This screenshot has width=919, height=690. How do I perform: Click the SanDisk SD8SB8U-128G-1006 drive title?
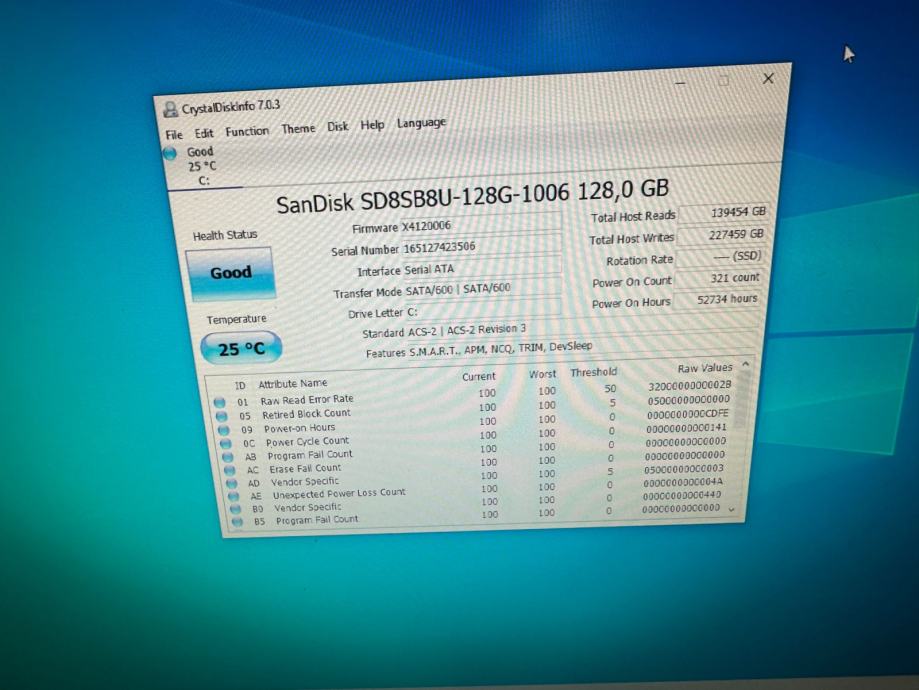tap(472, 197)
